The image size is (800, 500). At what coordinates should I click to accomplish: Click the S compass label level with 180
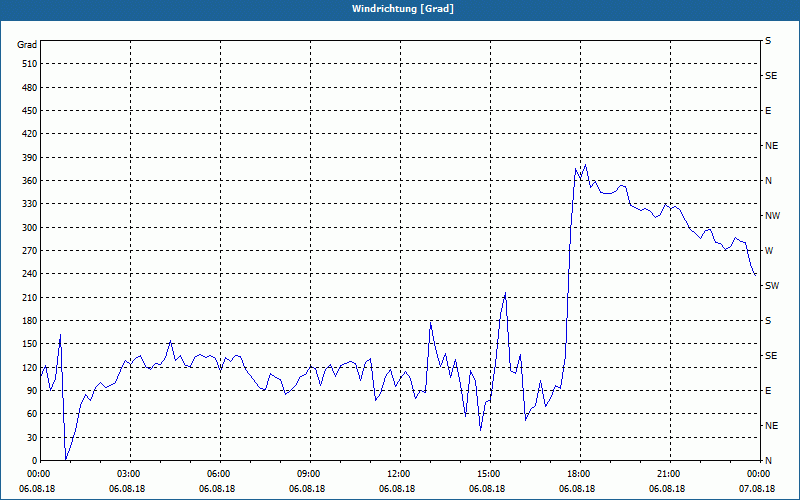pos(768,321)
